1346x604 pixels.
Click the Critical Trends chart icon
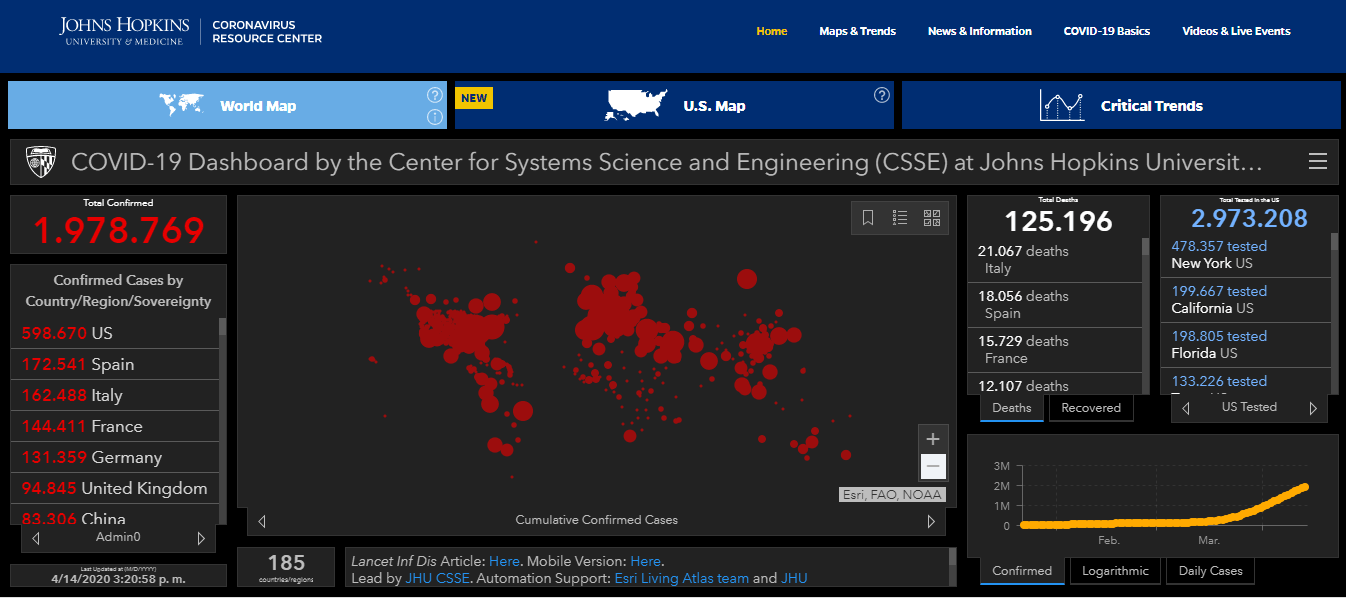pyautogui.click(x=1062, y=105)
